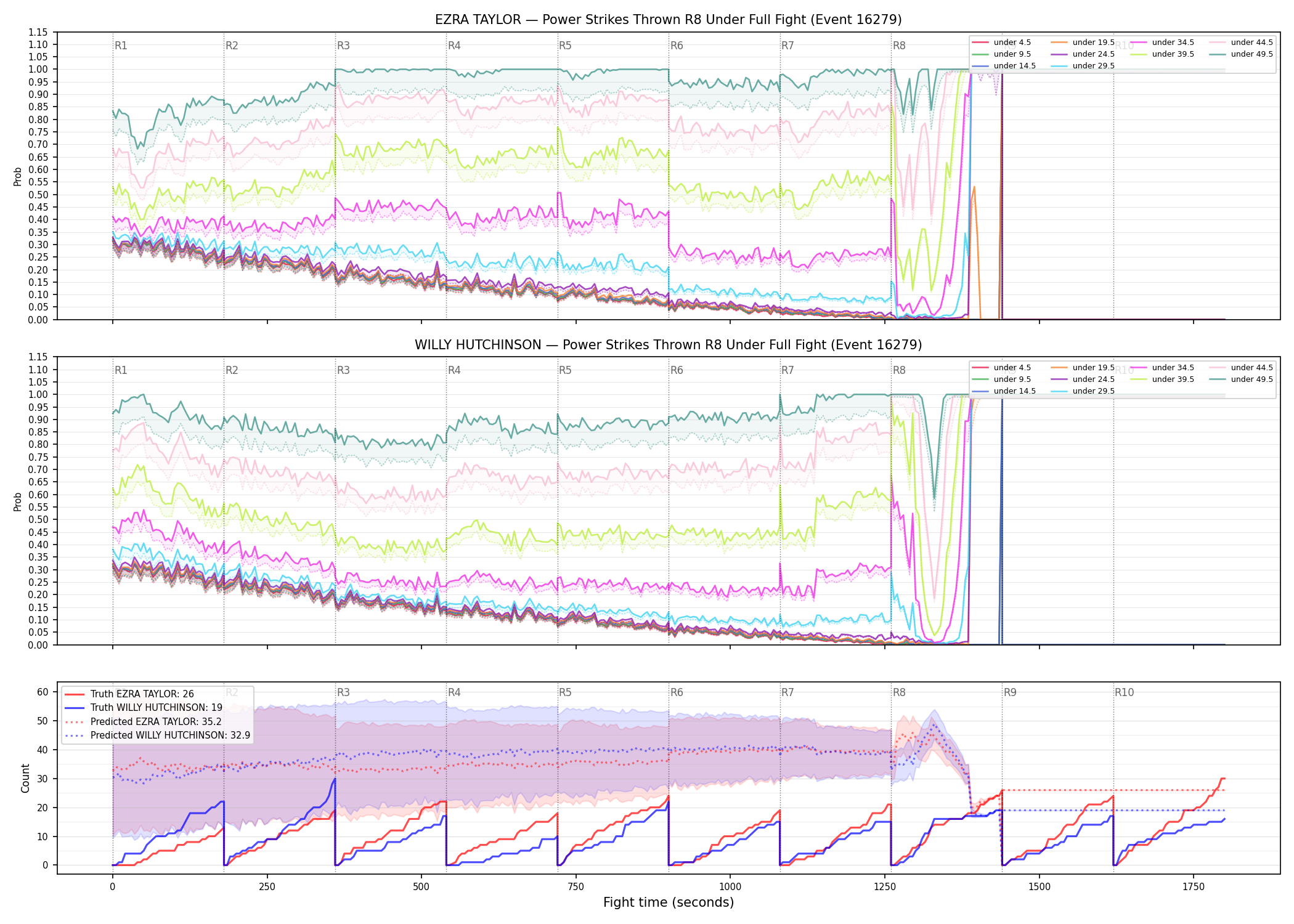The width and height of the screenshot is (1294, 924).
Task: Click the R10 label in the bottom chart
Action: (x=1124, y=692)
